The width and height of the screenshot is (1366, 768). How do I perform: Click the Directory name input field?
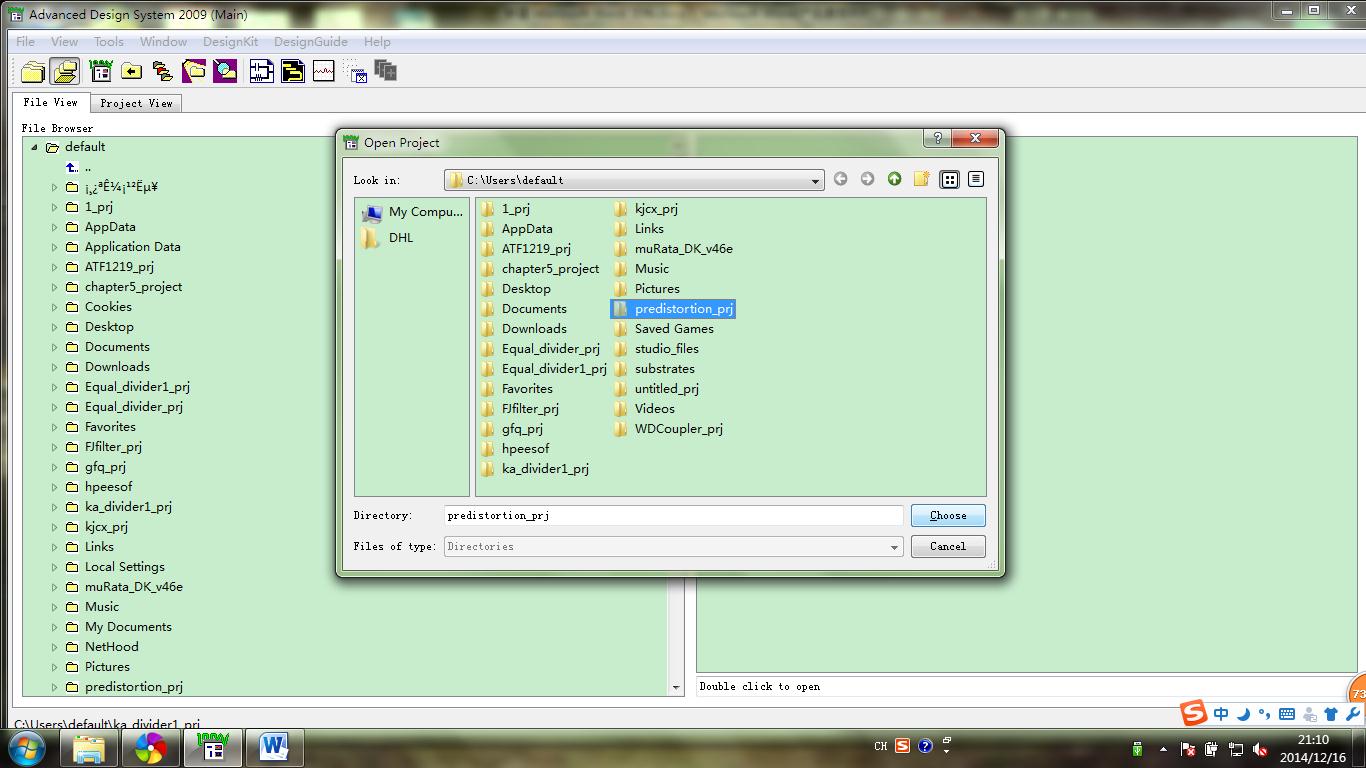[x=674, y=516]
